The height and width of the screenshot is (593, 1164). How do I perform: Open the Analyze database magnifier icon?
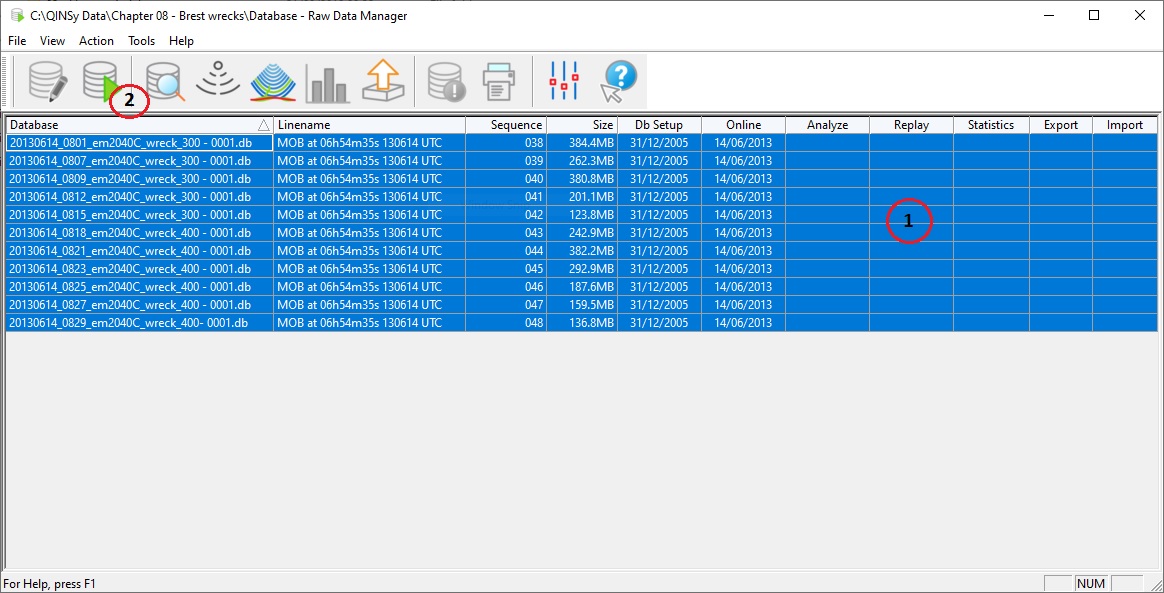click(x=165, y=81)
